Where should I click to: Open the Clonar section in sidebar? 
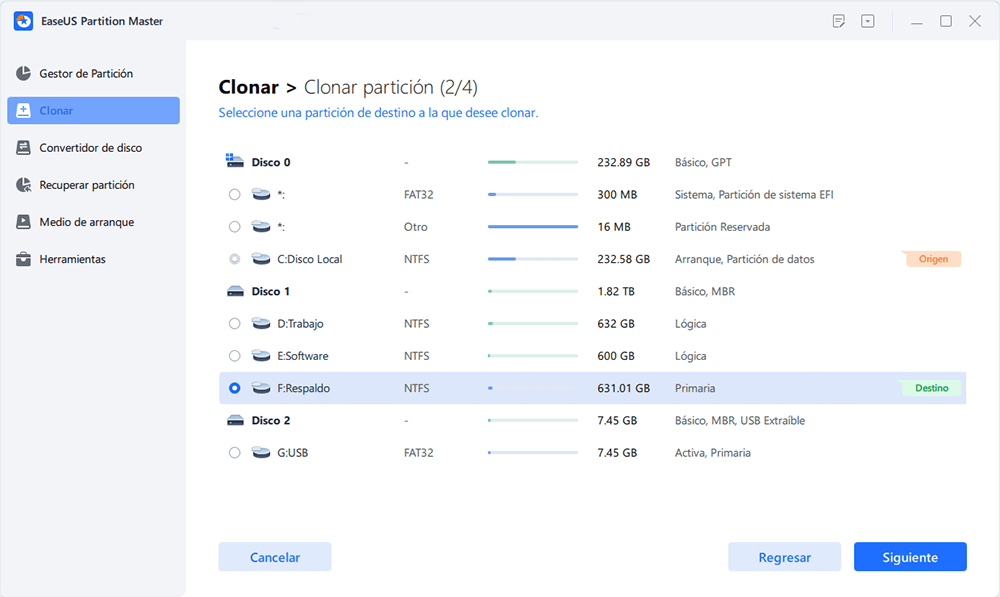click(x=94, y=110)
